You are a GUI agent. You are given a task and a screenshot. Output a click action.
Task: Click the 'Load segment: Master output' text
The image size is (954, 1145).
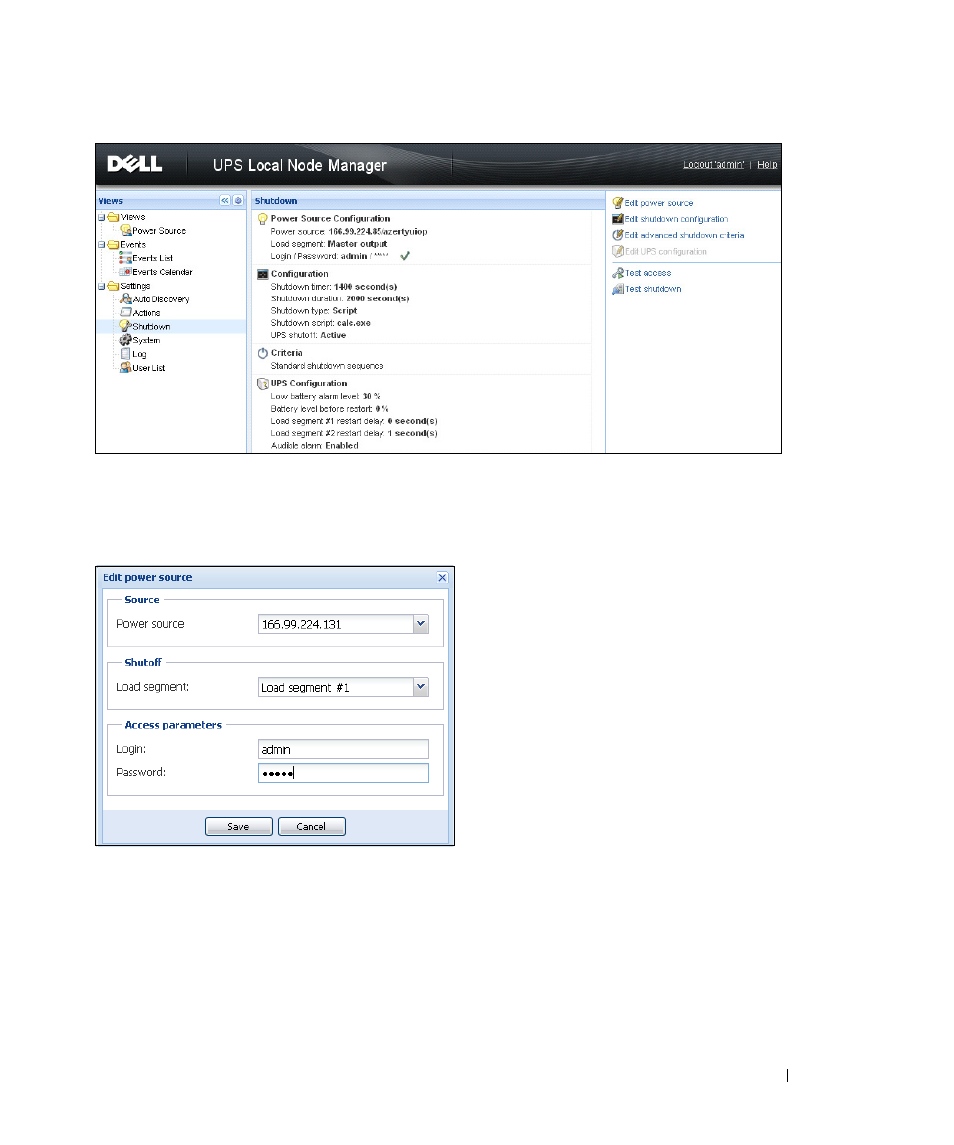click(329, 244)
